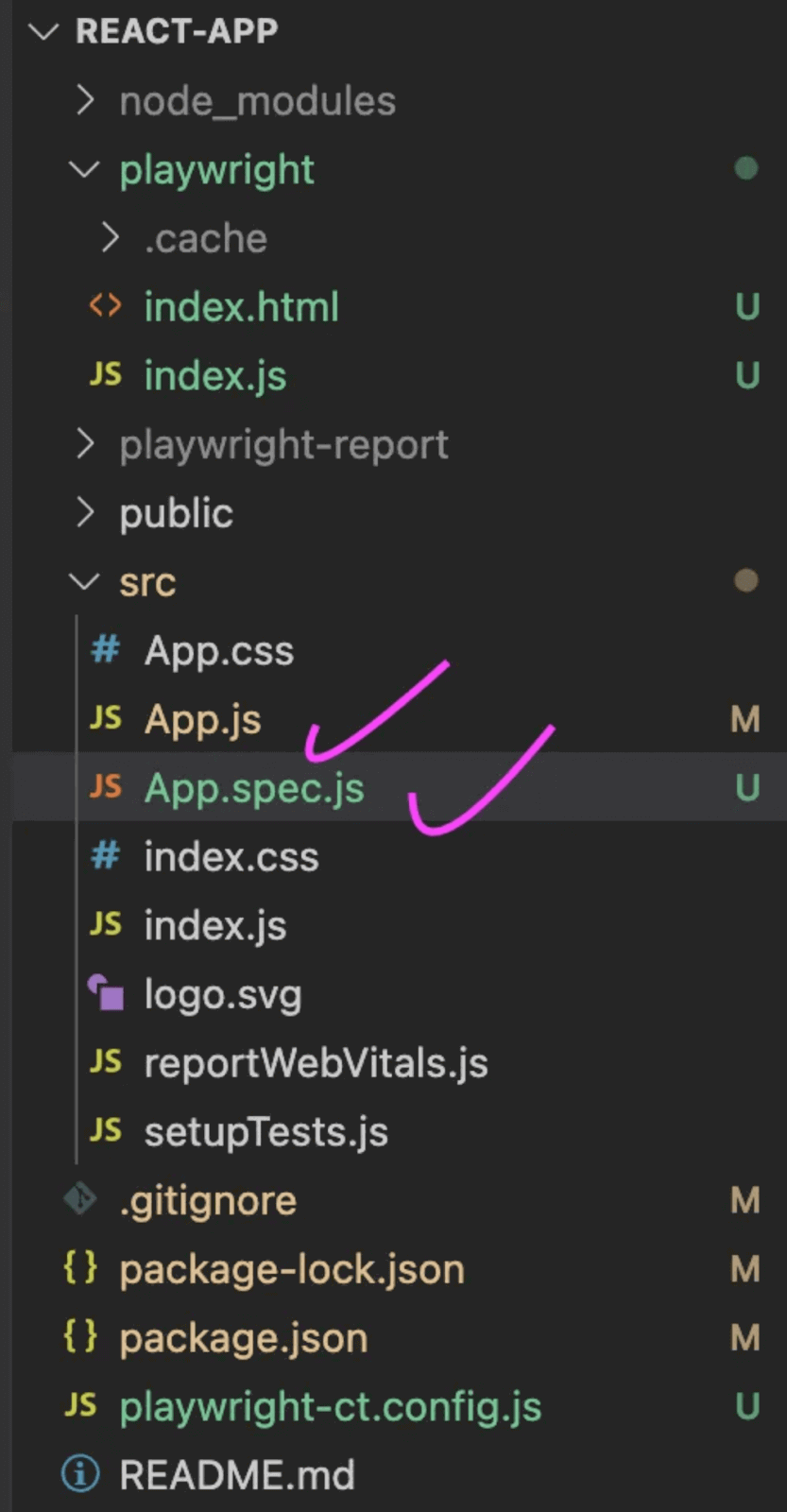Viewport: 787px width, 1512px height.
Task: Open the README.md file
Action: [x=237, y=1475]
